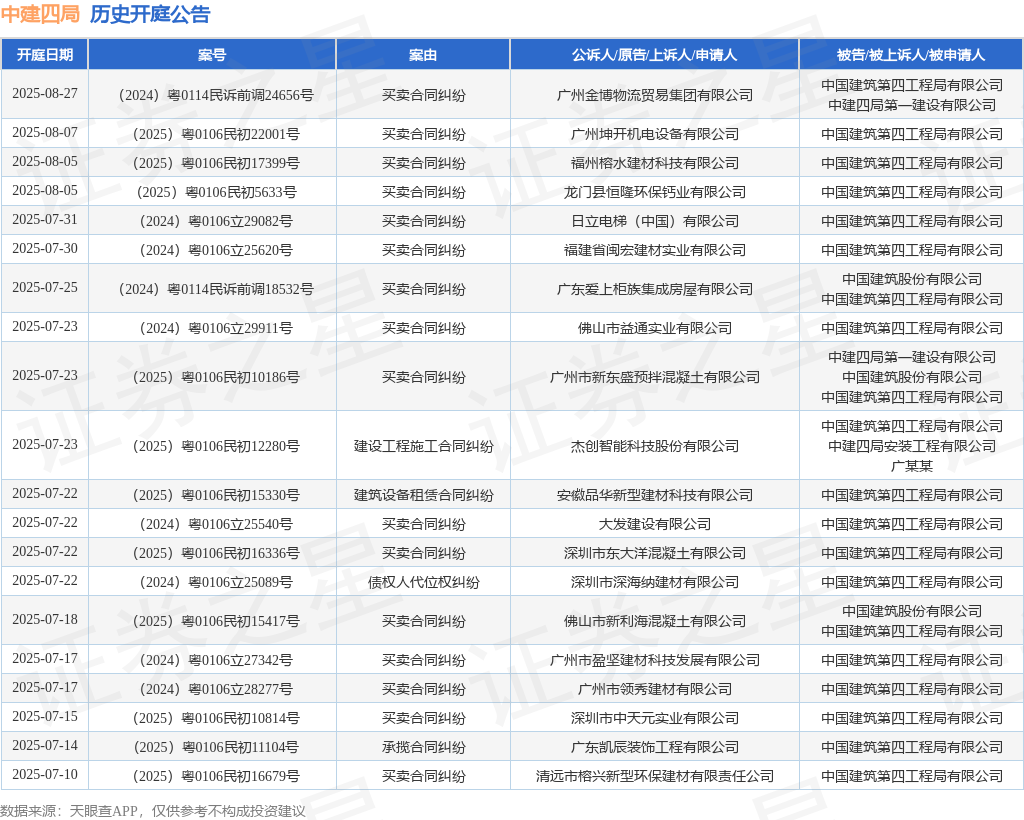The image size is (1024, 820).
Task: Click case number 粤0114民诉前调18532号
Action: click(x=216, y=289)
